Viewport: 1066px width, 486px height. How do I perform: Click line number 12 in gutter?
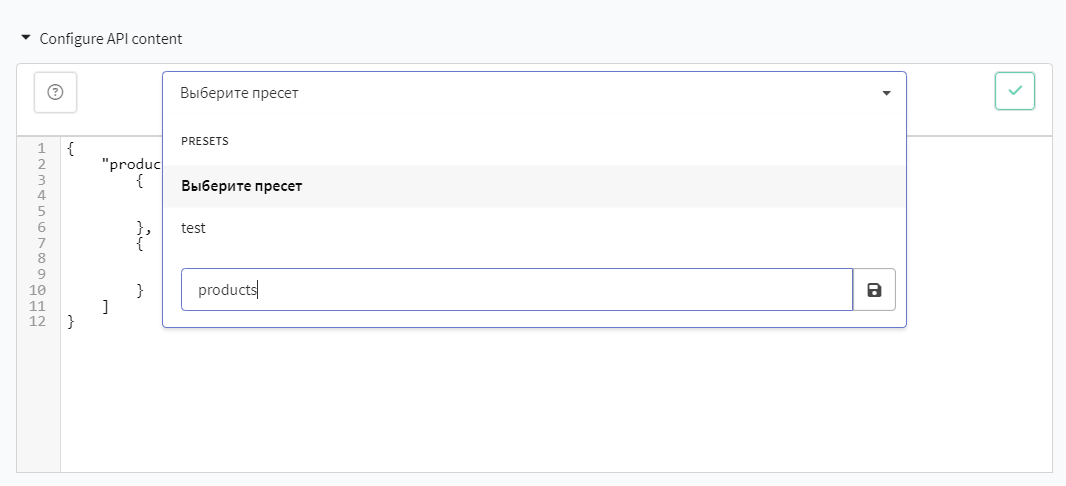(x=38, y=321)
